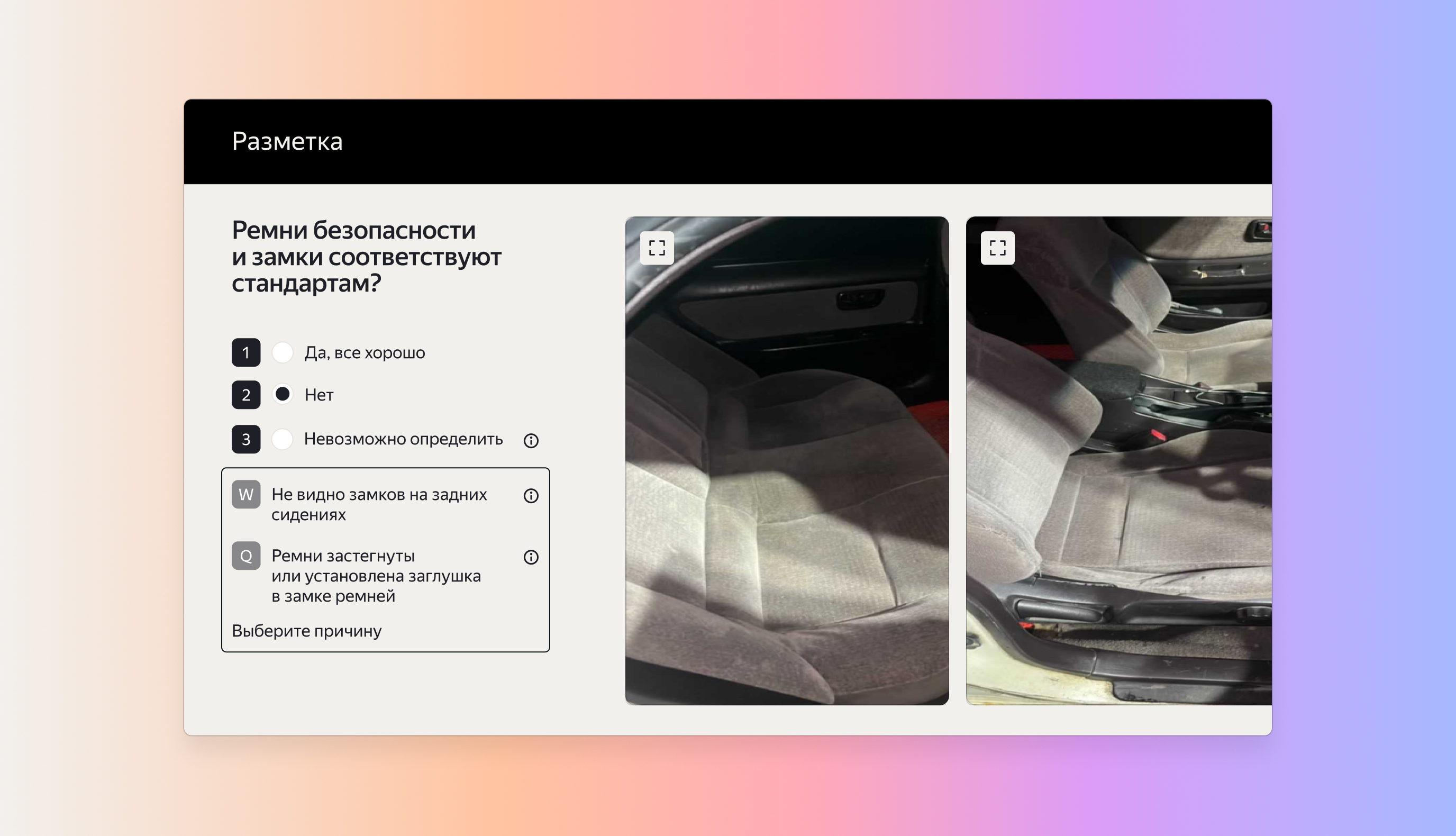Open the front seat photo thumbnail
The height and width of the screenshot is (836, 1456).
[1118, 488]
